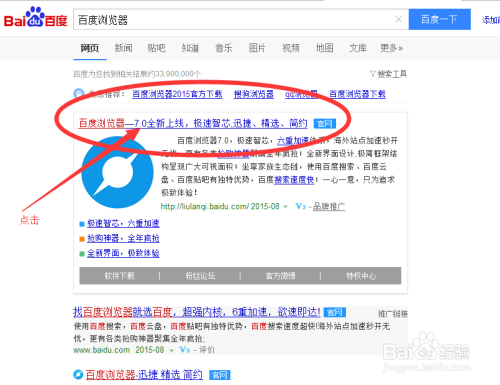Open the 评价 link

(x=207, y=350)
